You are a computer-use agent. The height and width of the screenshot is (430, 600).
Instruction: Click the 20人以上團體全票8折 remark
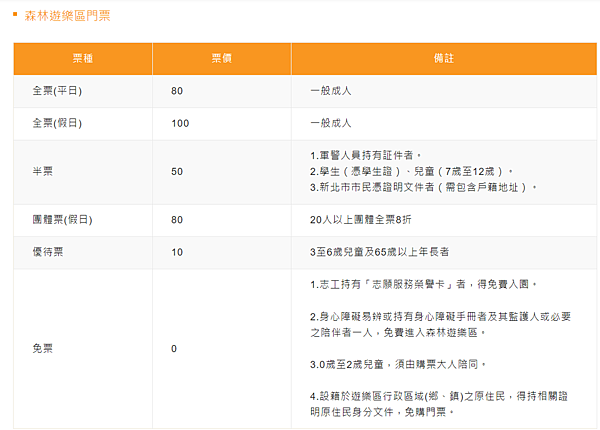pyautogui.click(x=363, y=219)
